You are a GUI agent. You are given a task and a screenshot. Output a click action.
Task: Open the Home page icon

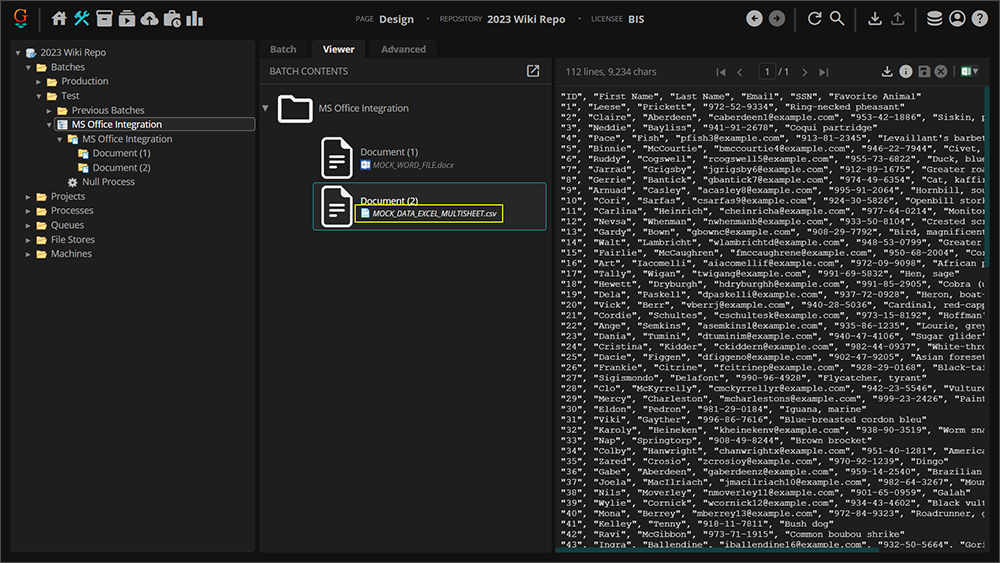pos(59,19)
